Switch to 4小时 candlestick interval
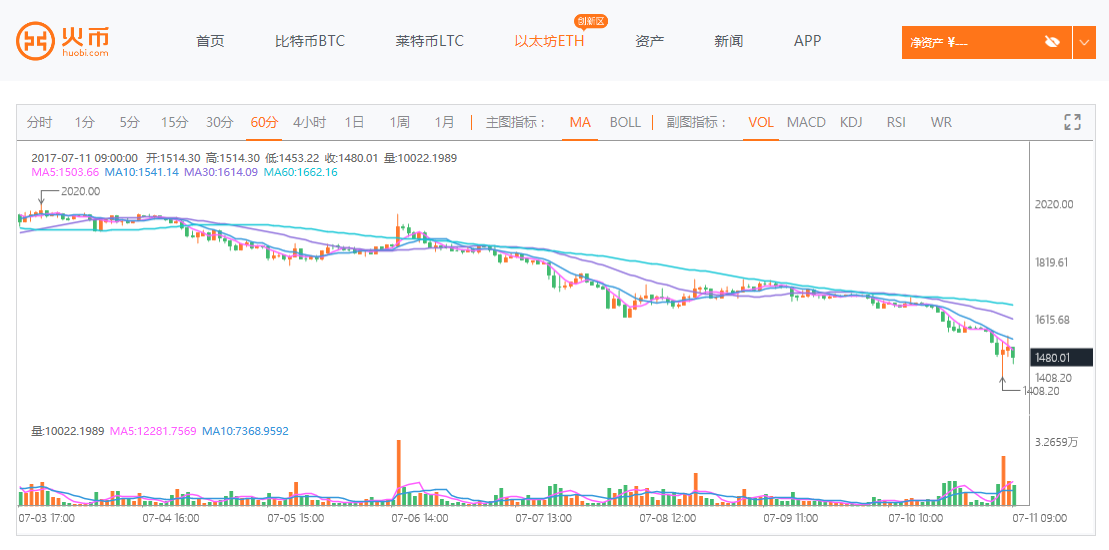Viewport: 1109px width, 550px height. 309,122
